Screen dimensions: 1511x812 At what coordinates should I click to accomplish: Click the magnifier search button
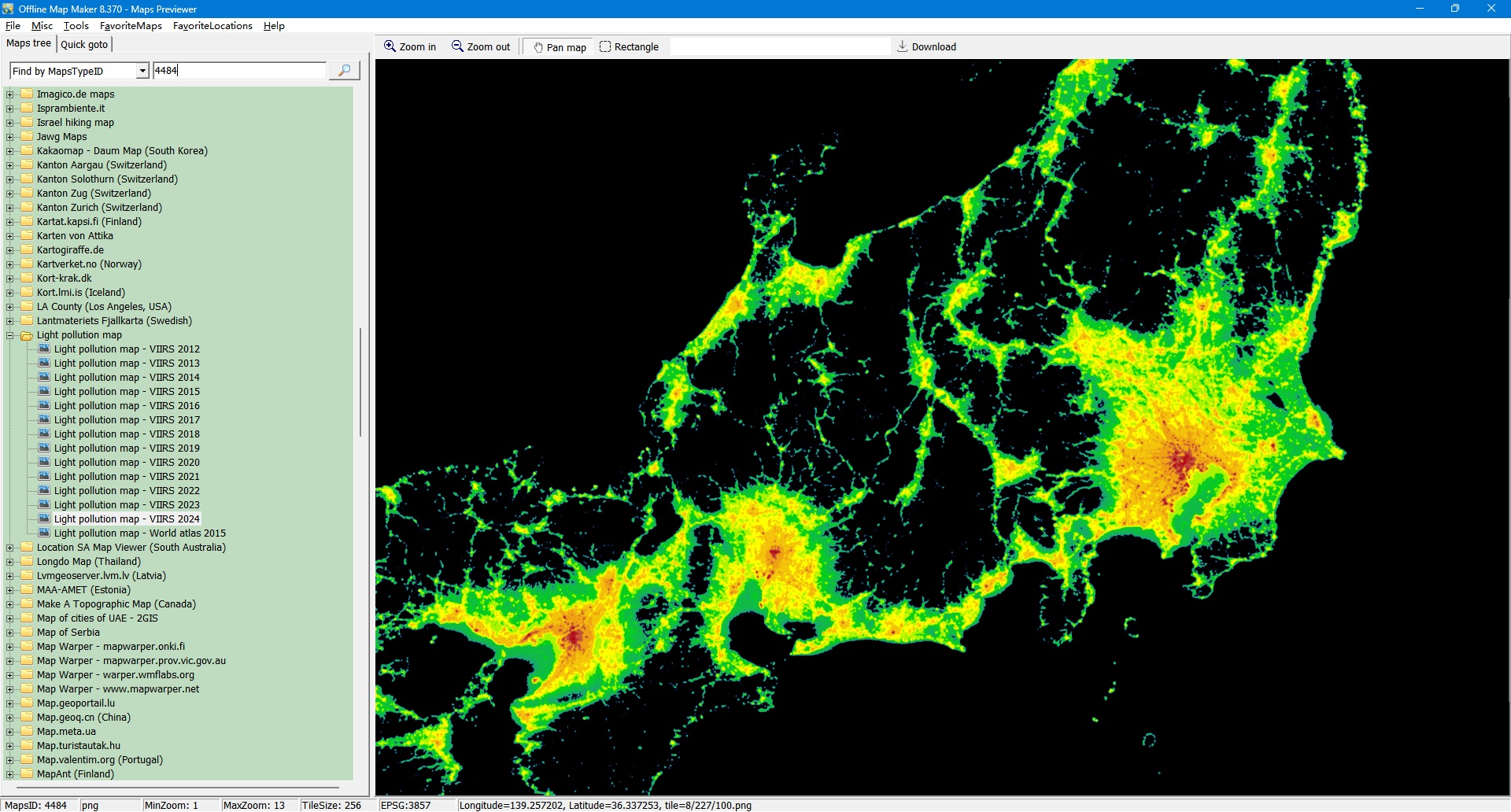point(344,71)
